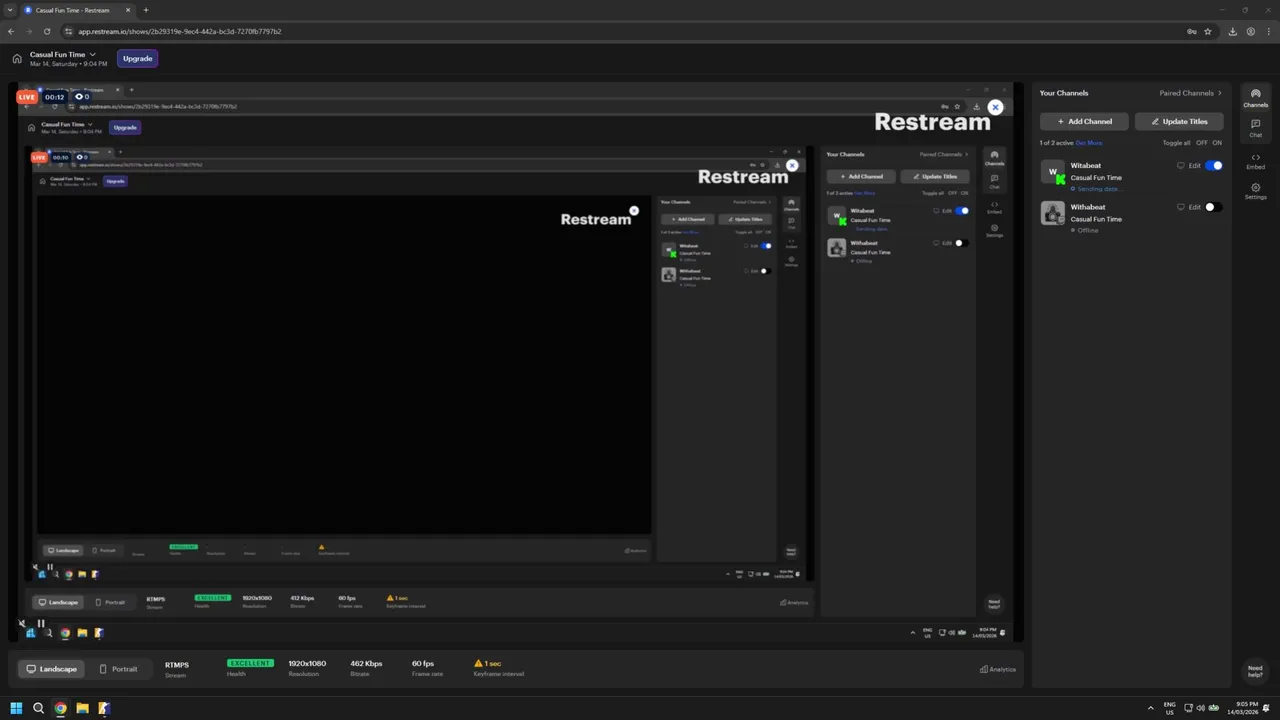Open the Chrome profile icon

1251,31
